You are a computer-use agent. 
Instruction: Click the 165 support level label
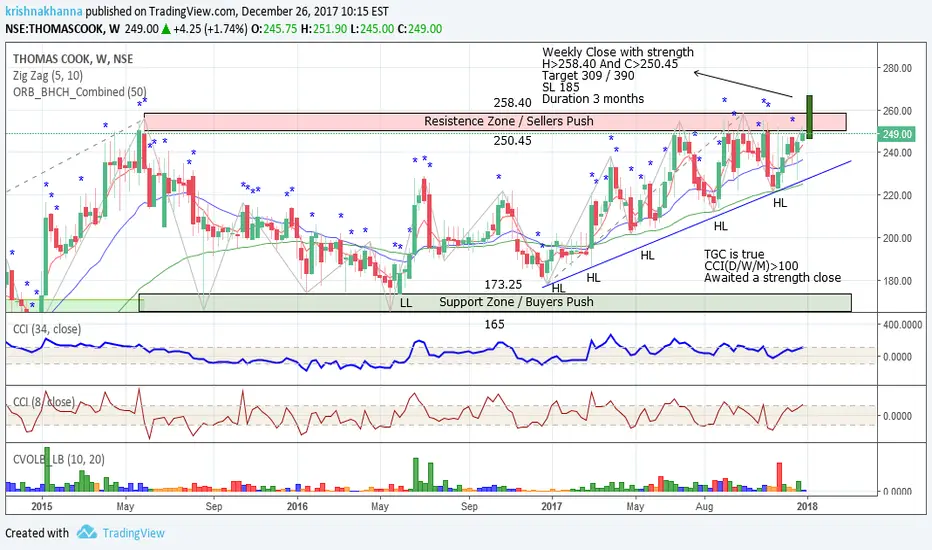pos(495,325)
